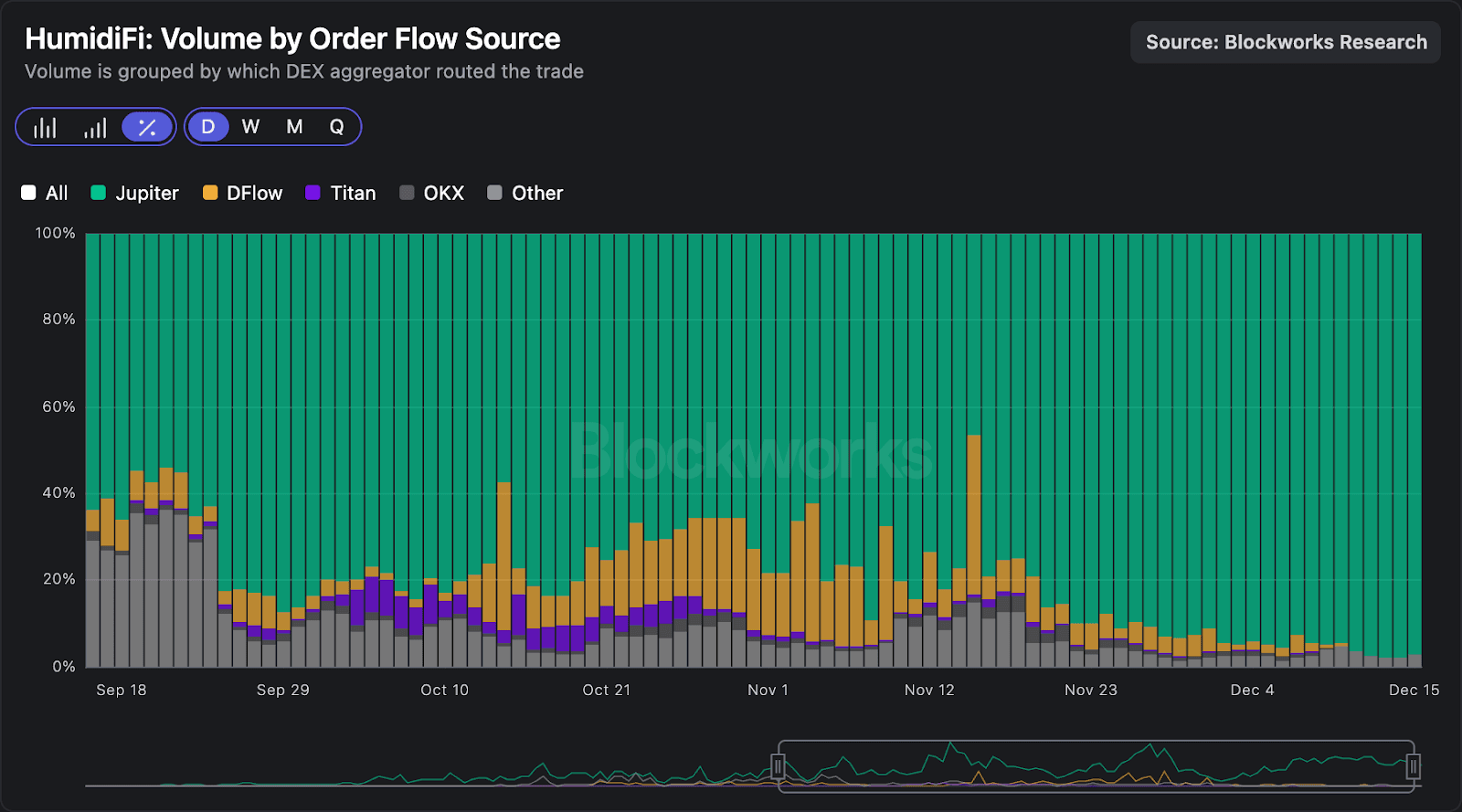Viewport: 1462px width, 812px height.
Task: Click the OKX dark gray legend swatch
Action: pos(407,193)
